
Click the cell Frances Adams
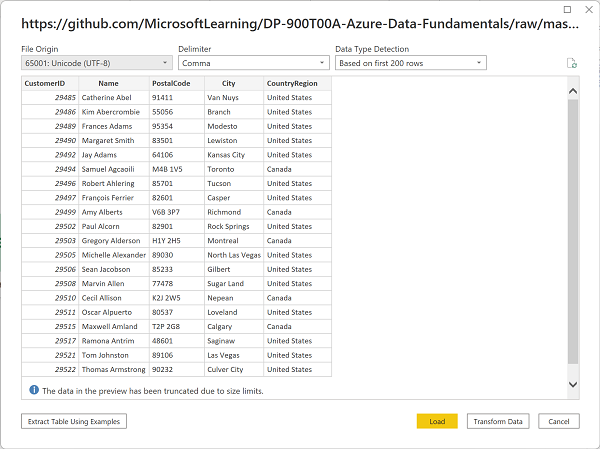(114, 126)
